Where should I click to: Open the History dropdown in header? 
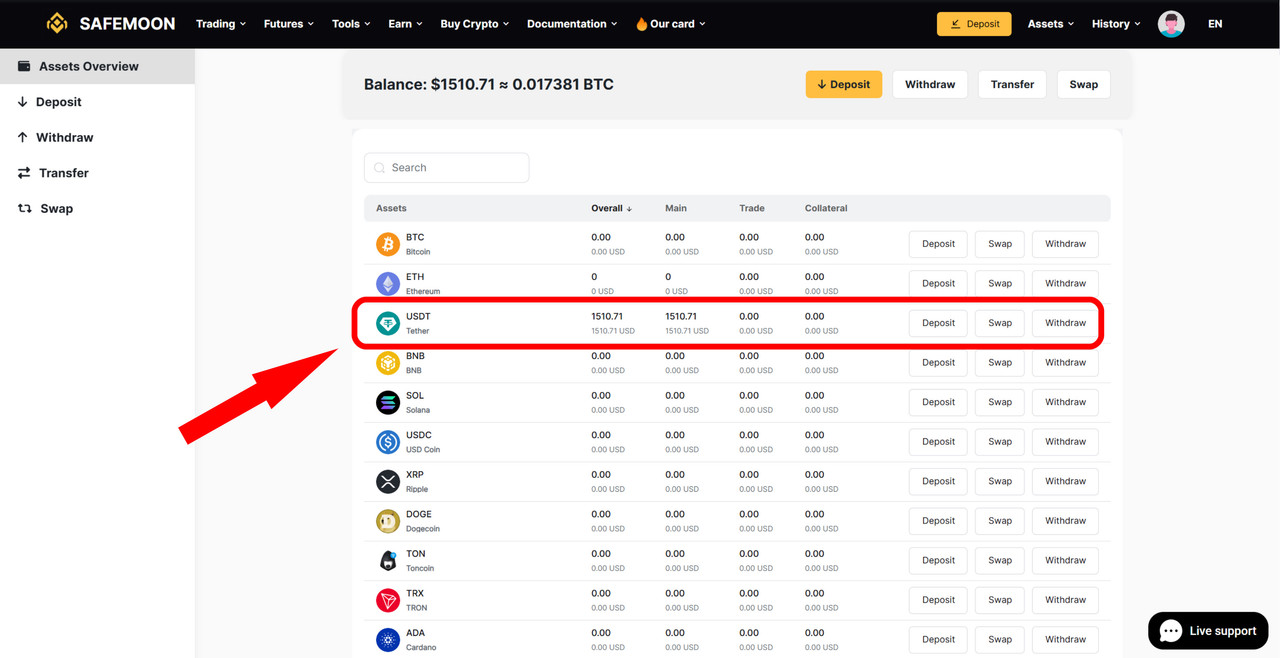click(x=1116, y=24)
